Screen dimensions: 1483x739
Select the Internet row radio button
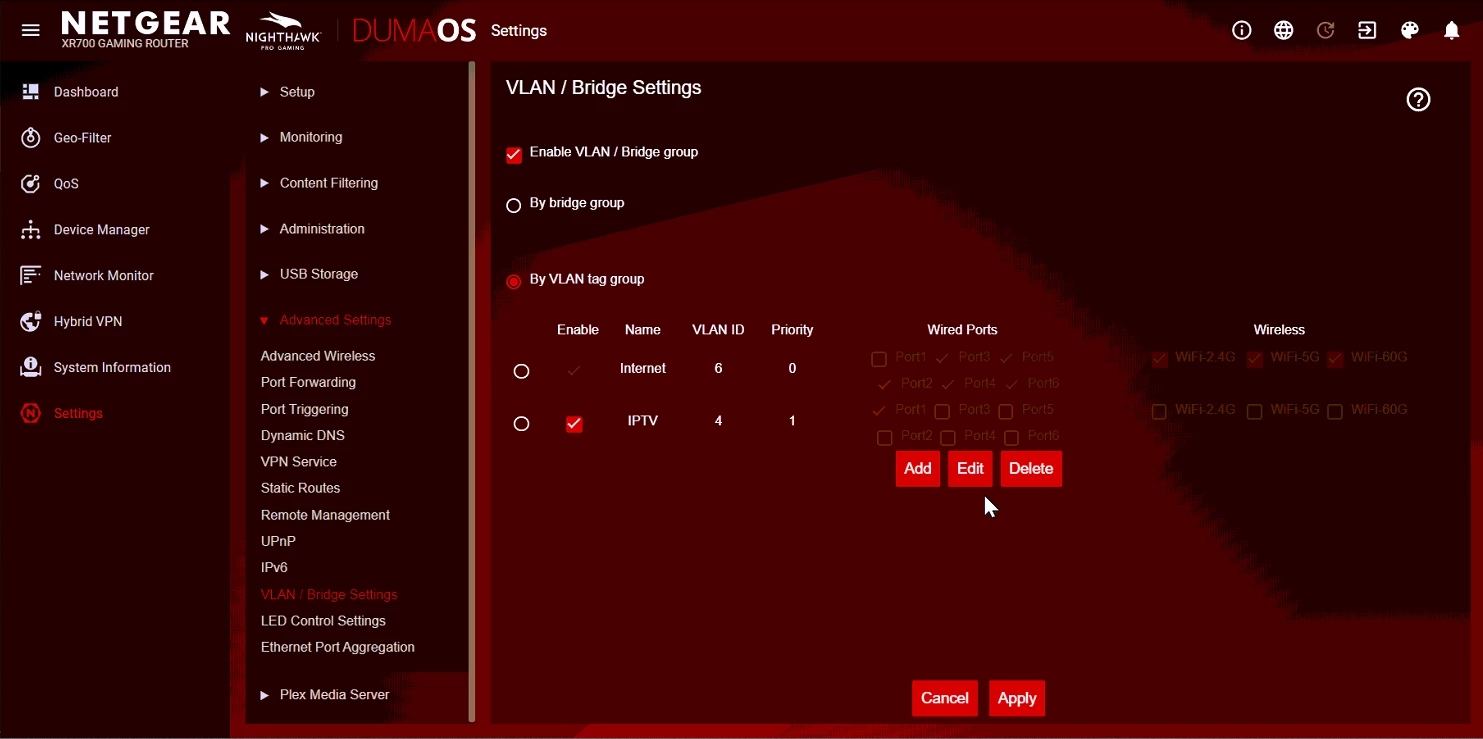pyautogui.click(x=521, y=371)
